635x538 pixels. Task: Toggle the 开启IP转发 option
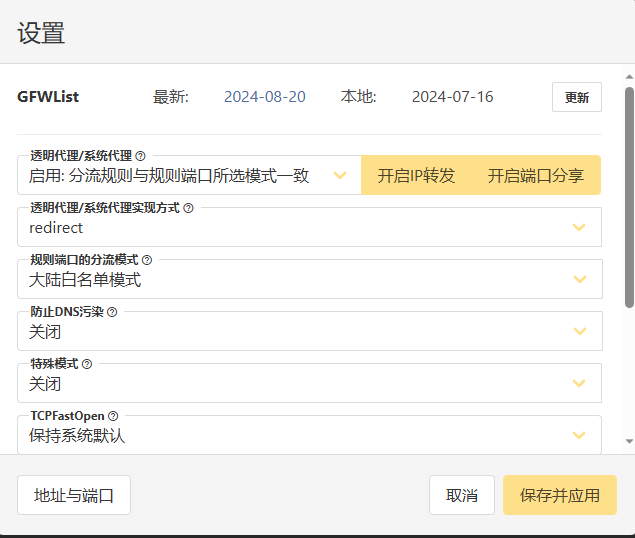pos(416,175)
